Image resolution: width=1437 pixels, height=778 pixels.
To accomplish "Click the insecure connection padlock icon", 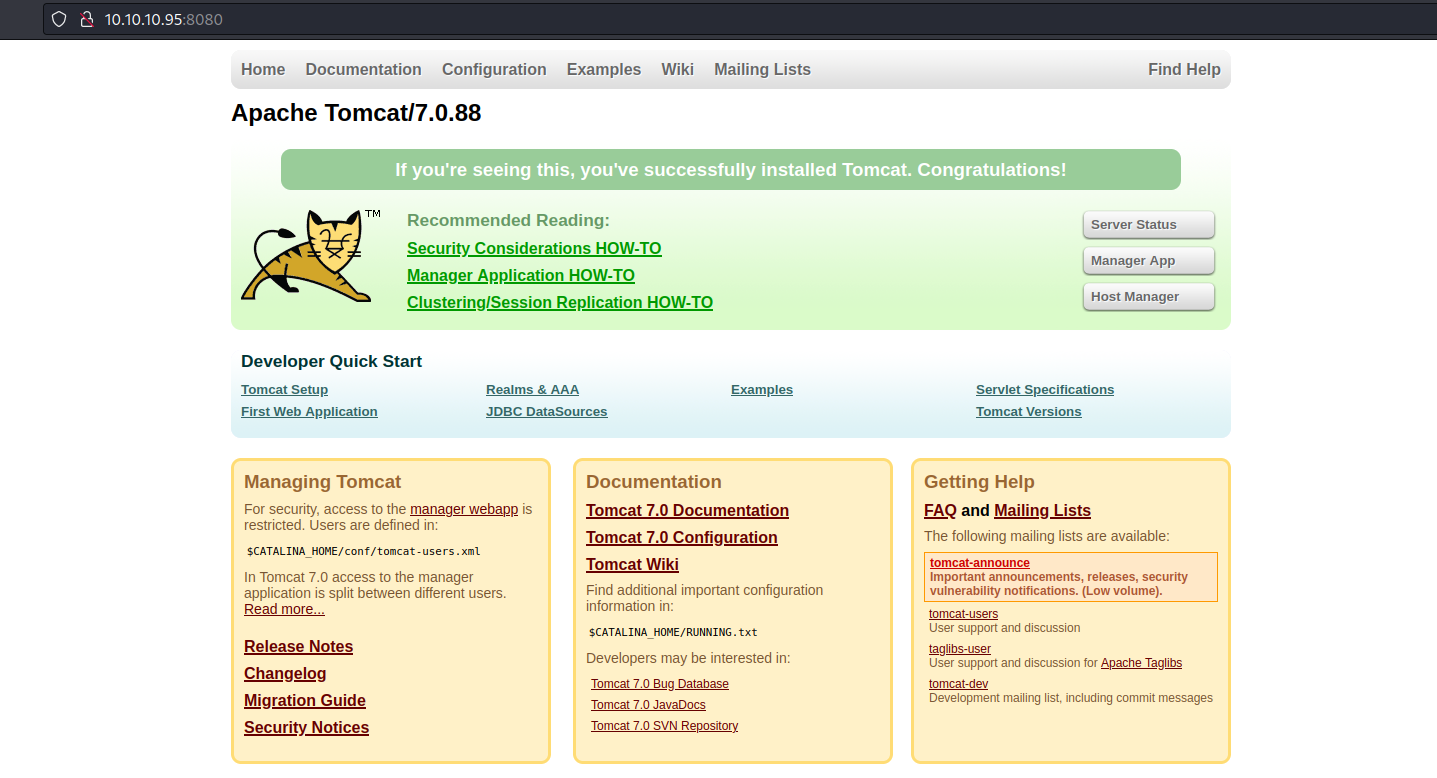I will point(86,19).
